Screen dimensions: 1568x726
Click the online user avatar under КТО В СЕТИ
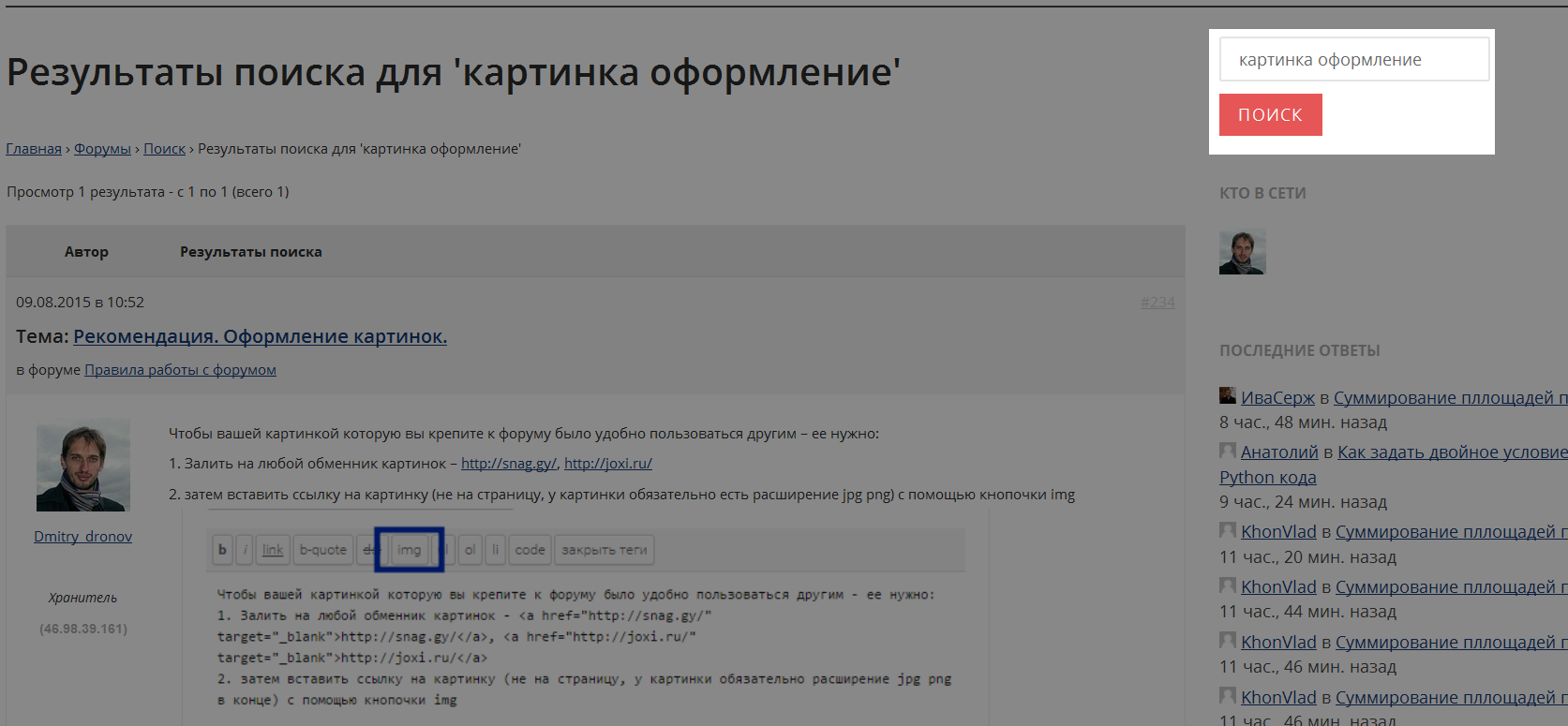[1243, 252]
